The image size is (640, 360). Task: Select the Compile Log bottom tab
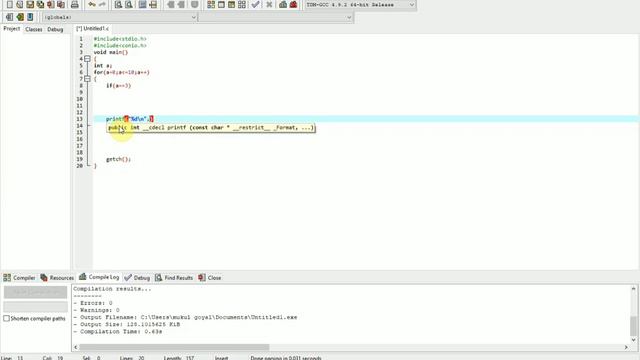click(x=99, y=277)
